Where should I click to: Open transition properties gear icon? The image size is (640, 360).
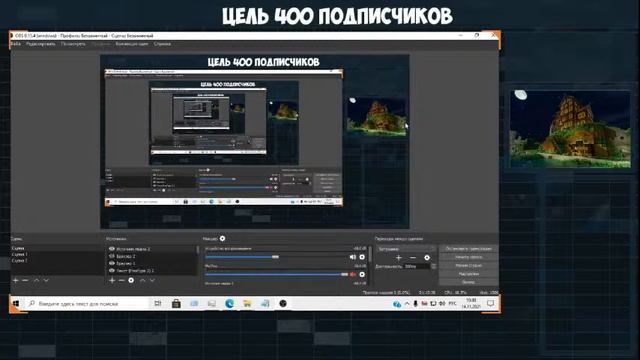point(427,258)
